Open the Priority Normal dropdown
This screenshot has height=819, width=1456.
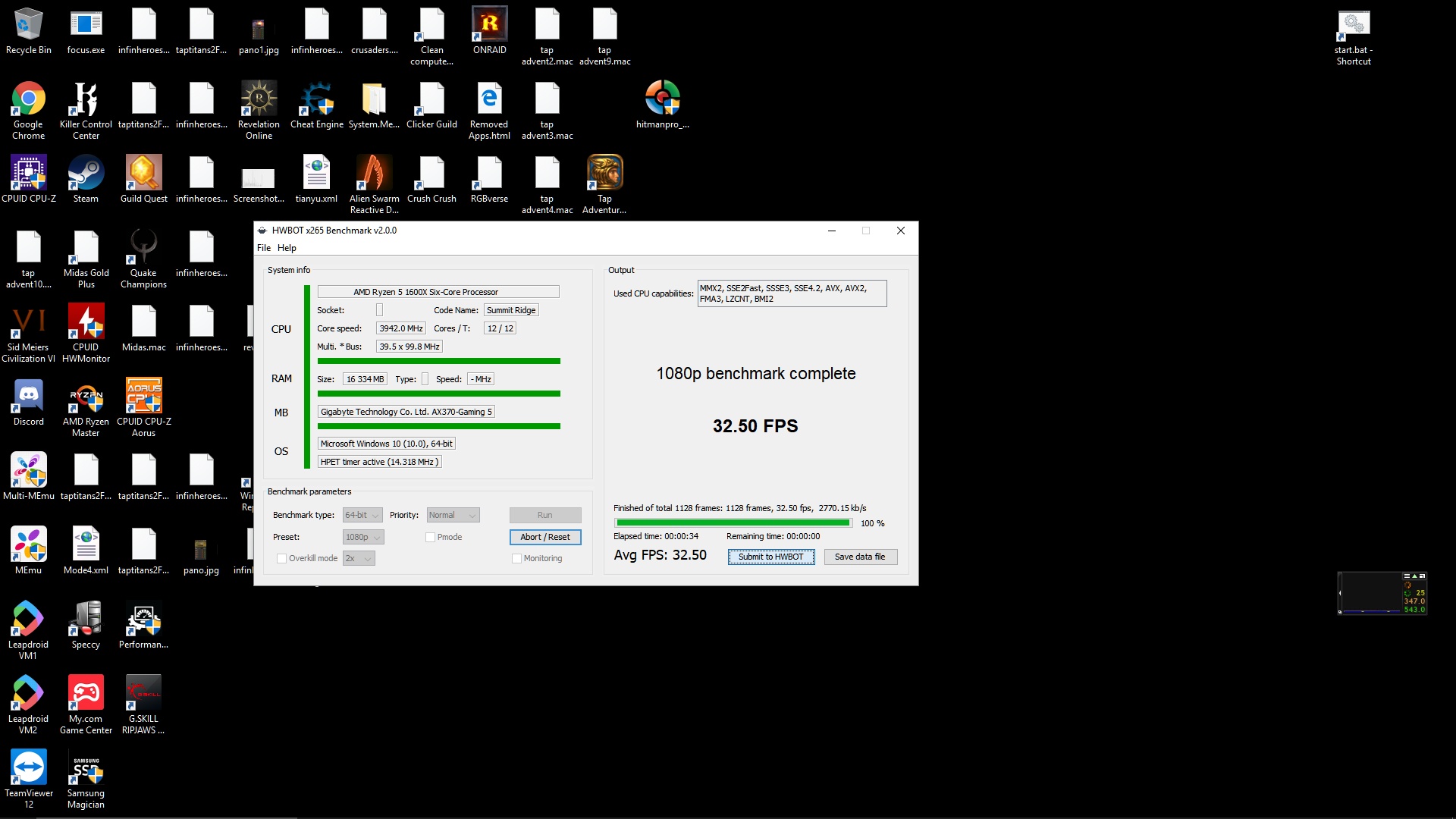tap(453, 515)
